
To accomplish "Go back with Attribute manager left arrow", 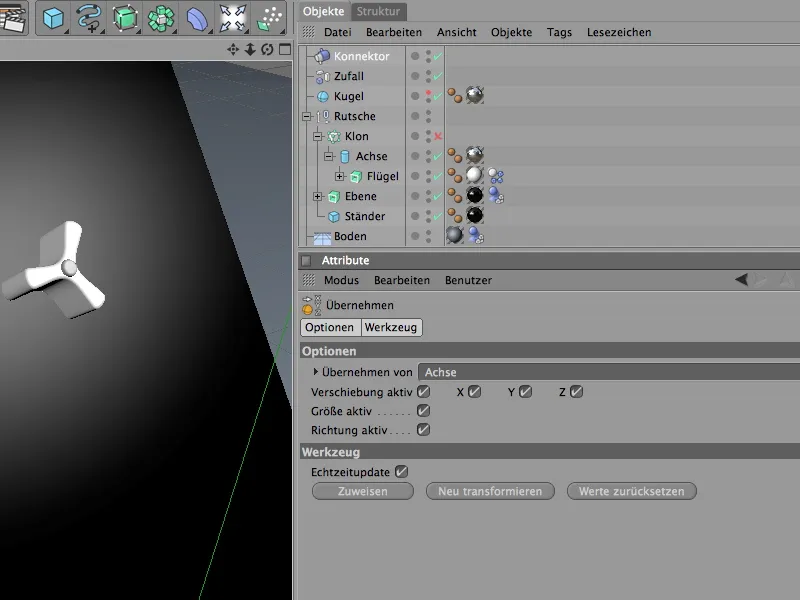I will click(x=741, y=280).
